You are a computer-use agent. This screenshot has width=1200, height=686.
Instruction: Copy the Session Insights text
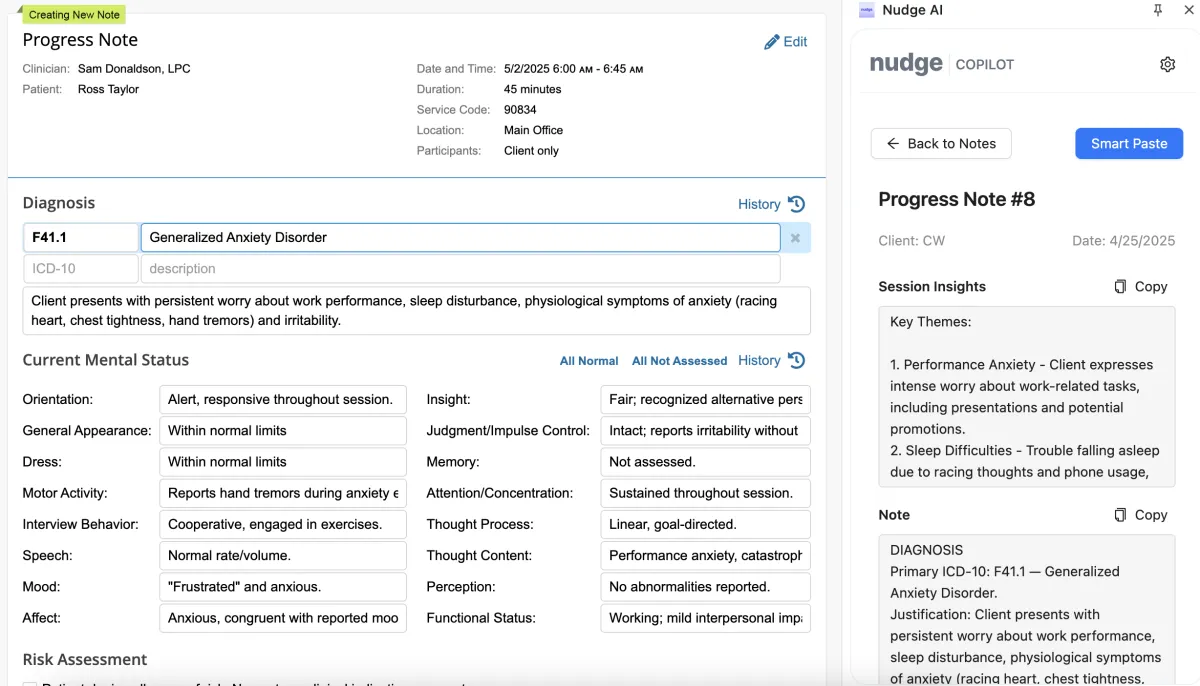pos(1141,286)
